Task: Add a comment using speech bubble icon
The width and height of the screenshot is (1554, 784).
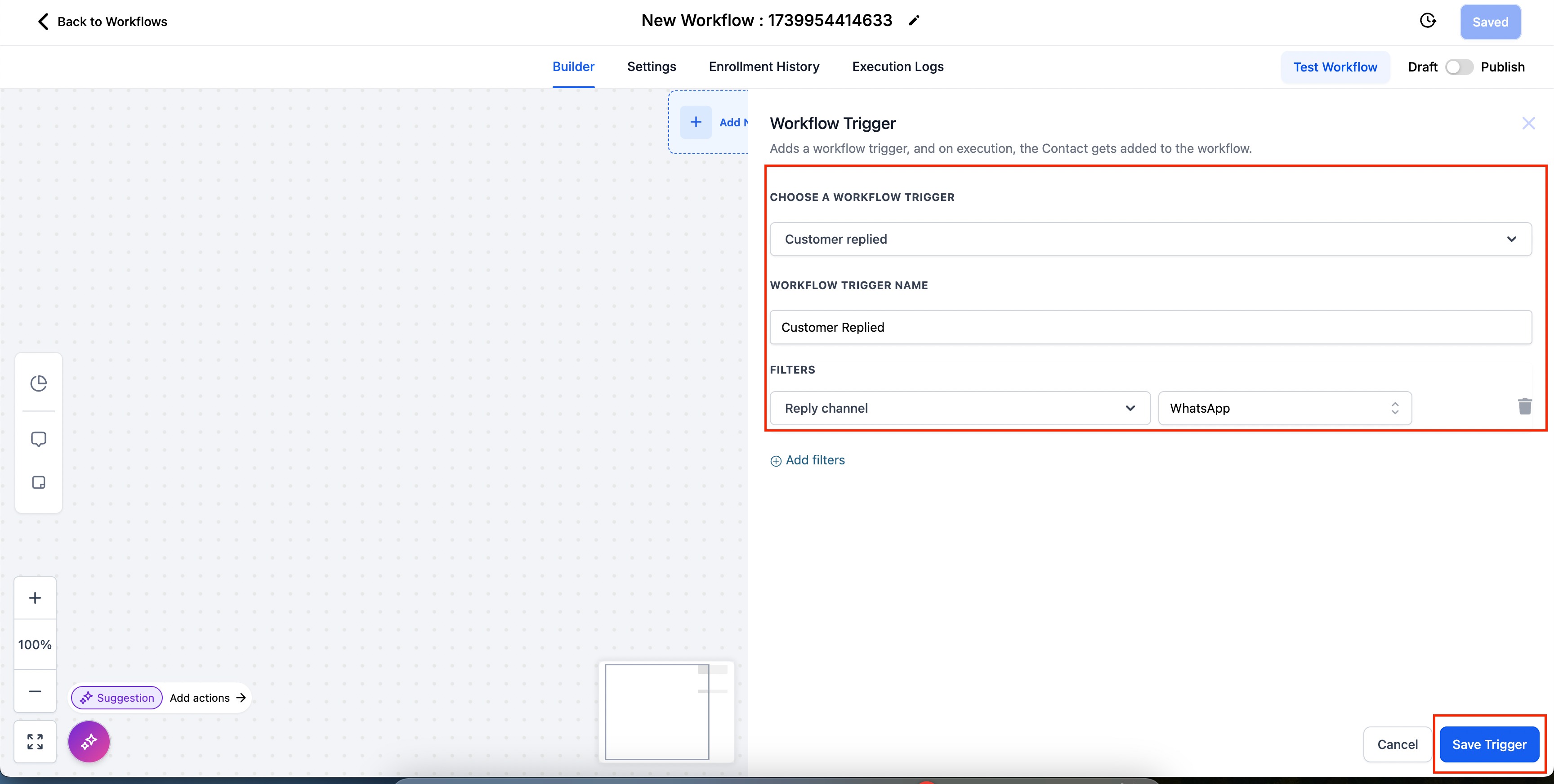Action: pyautogui.click(x=39, y=439)
